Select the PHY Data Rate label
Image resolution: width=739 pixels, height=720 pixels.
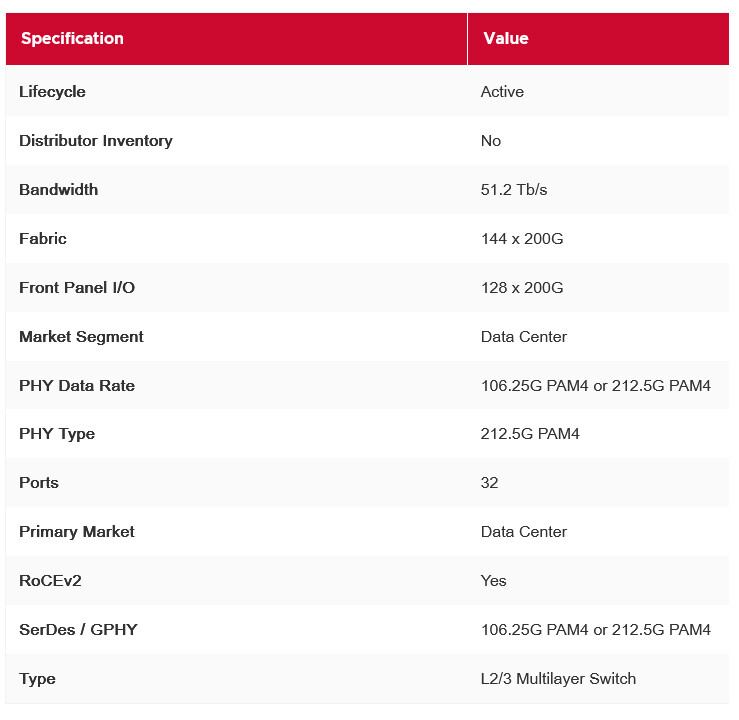click(77, 385)
